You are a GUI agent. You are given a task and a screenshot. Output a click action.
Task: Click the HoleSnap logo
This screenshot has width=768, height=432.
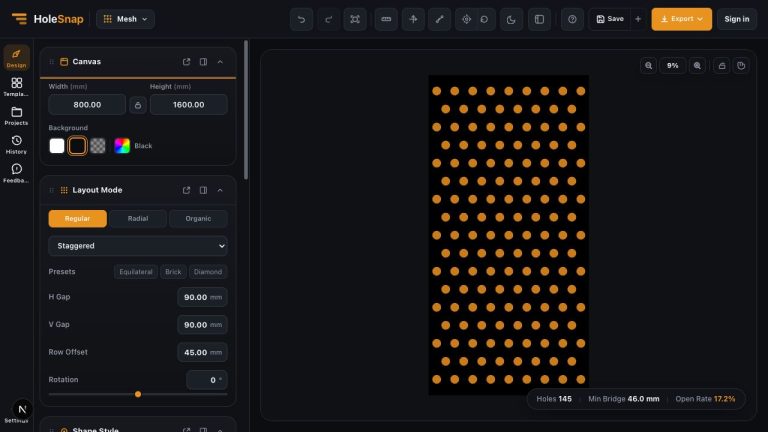(x=48, y=19)
